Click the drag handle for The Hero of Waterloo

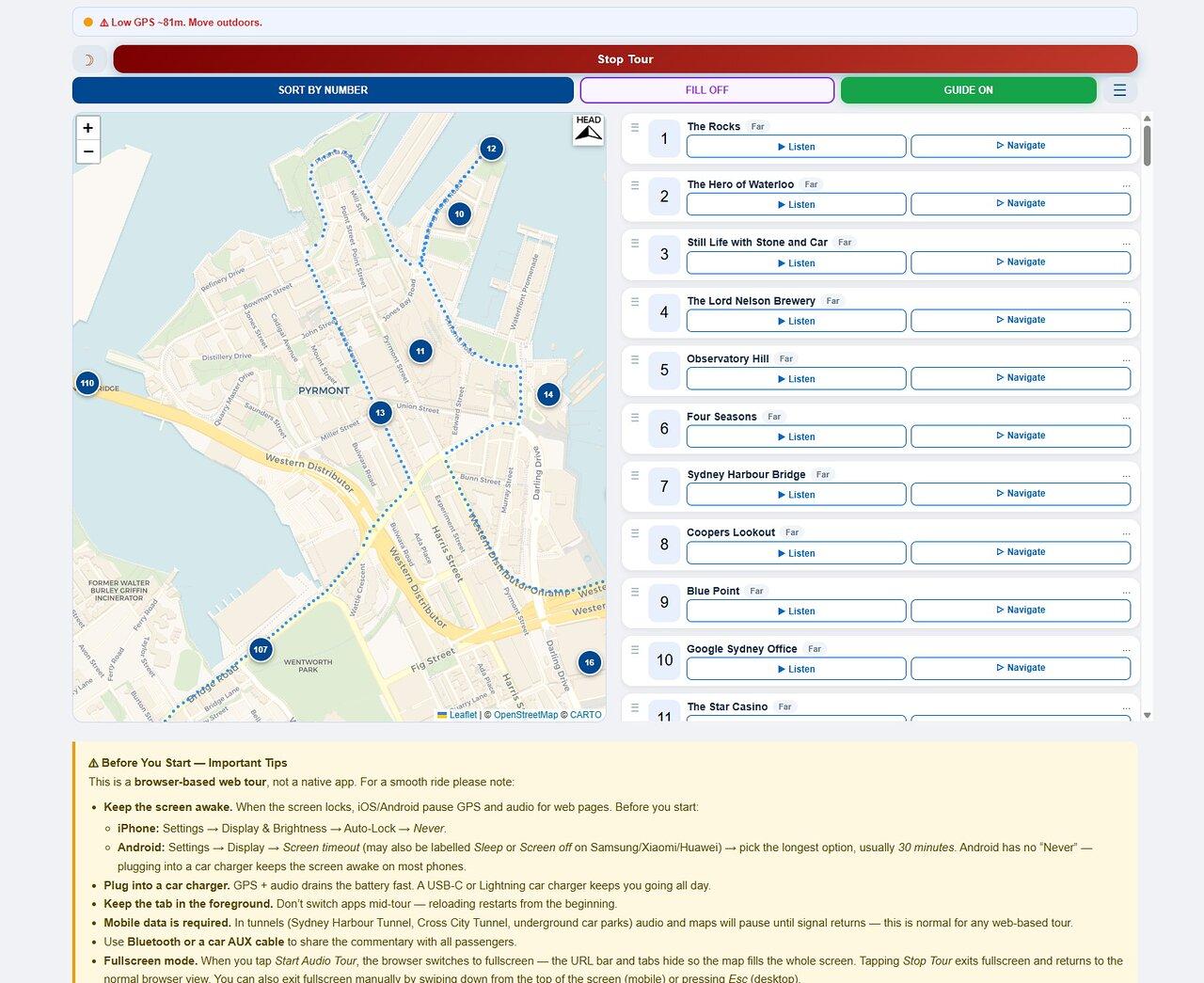pyautogui.click(x=635, y=185)
